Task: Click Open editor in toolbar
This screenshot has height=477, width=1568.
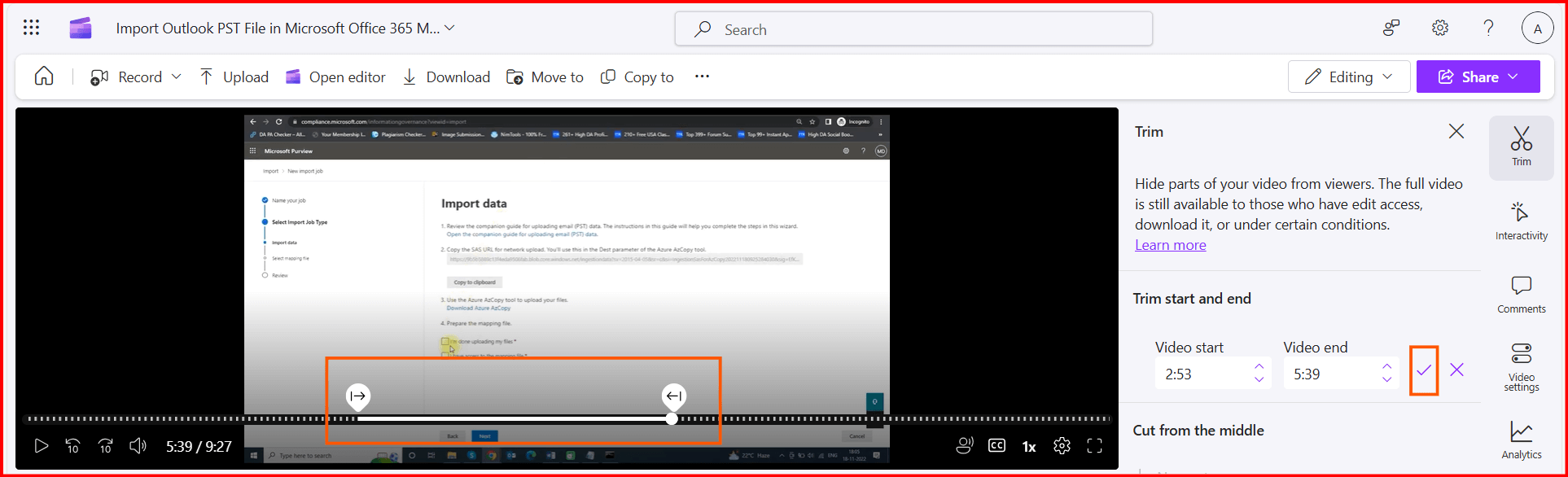Action: [335, 77]
